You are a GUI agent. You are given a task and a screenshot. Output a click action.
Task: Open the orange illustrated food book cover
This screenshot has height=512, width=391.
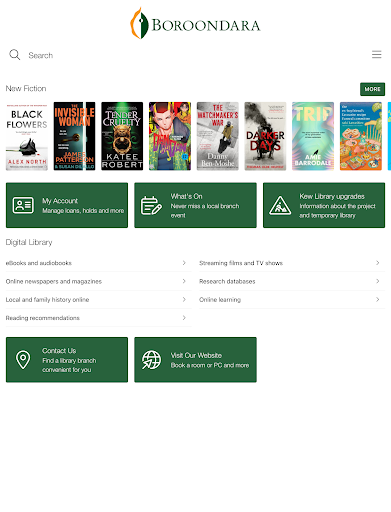point(361,136)
